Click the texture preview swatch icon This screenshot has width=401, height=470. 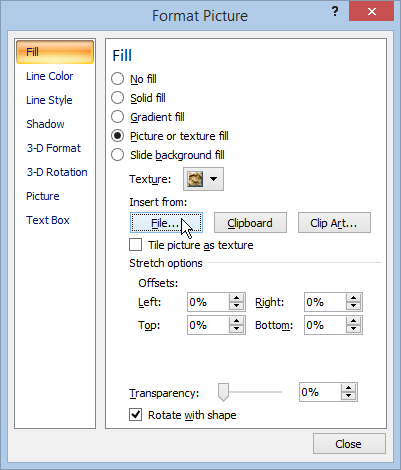[x=195, y=179]
